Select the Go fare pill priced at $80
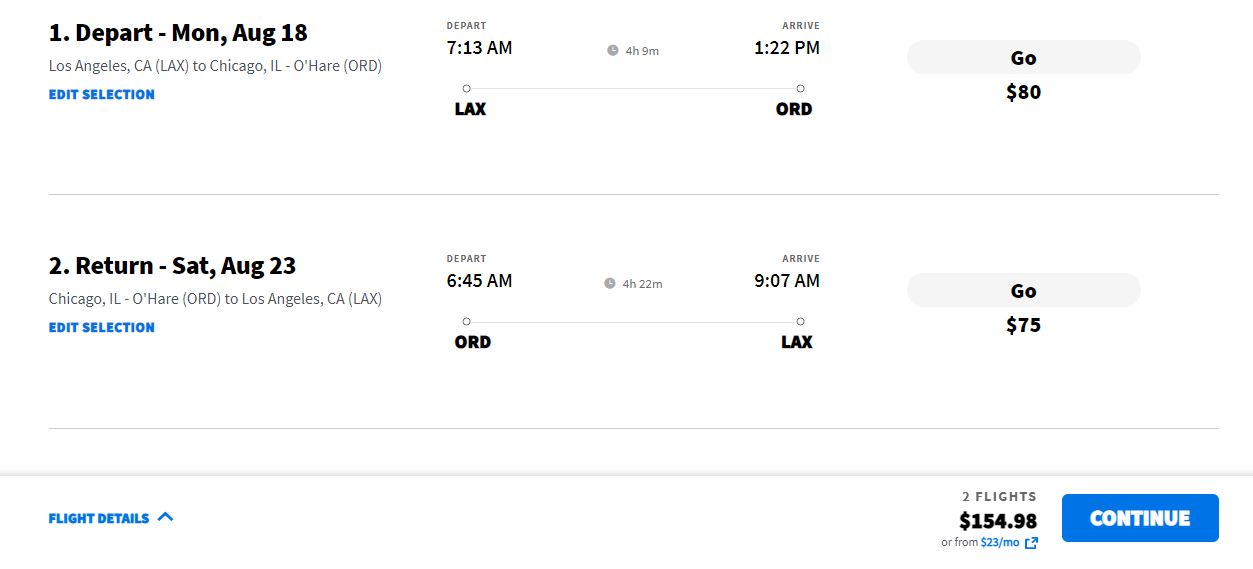Image resolution: width=1253 pixels, height=569 pixels. [x=1023, y=57]
